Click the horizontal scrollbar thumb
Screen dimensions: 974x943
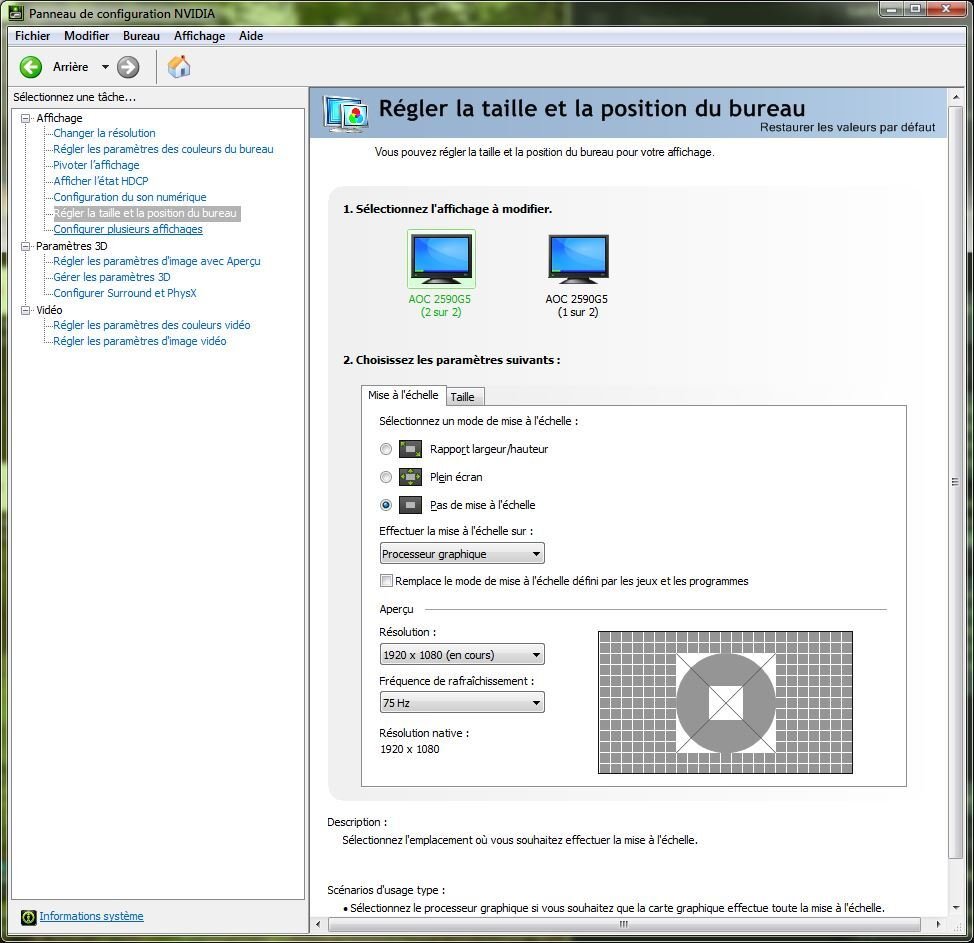tap(624, 924)
